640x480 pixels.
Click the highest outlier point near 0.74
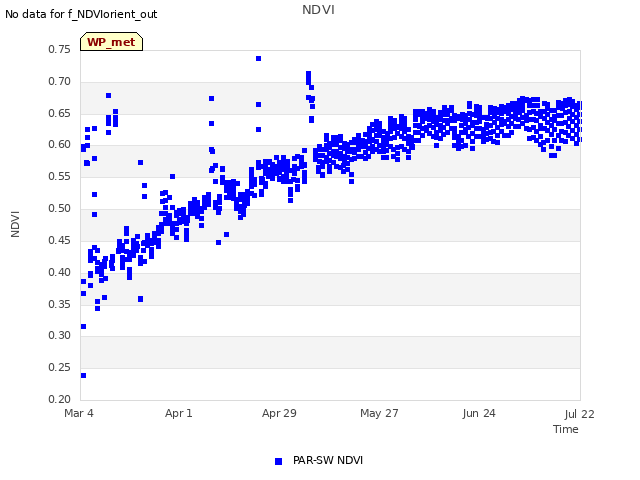(x=258, y=59)
